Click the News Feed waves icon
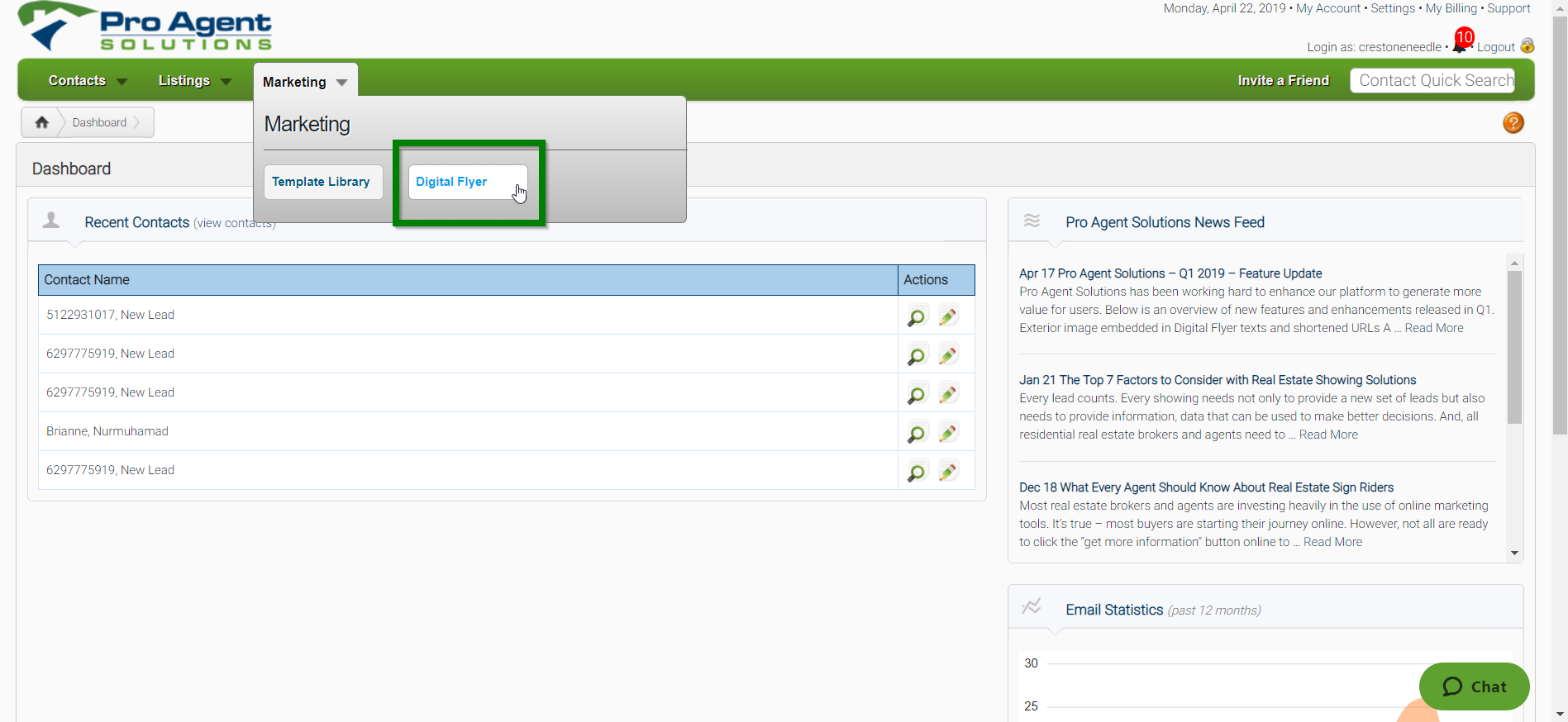Screen dimensions: 1568x722 [1032, 221]
